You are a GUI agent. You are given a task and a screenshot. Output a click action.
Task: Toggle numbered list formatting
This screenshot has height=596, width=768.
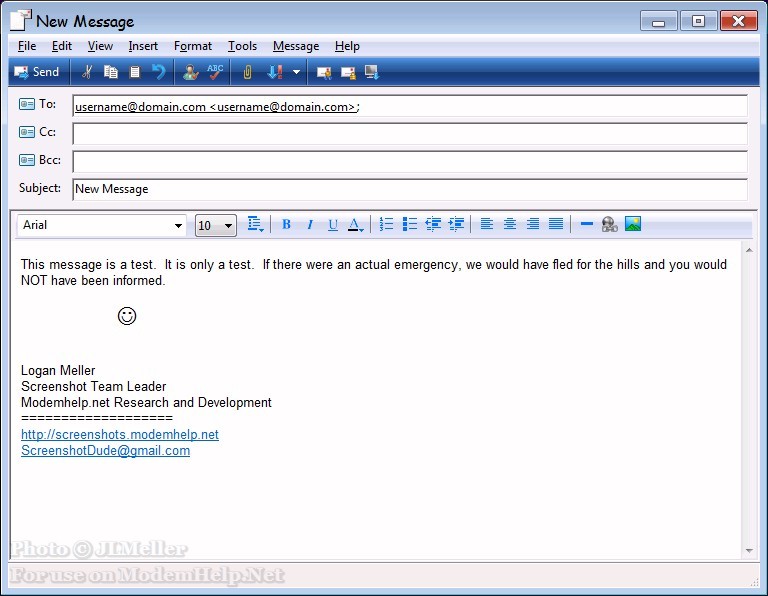(x=386, y=224)
